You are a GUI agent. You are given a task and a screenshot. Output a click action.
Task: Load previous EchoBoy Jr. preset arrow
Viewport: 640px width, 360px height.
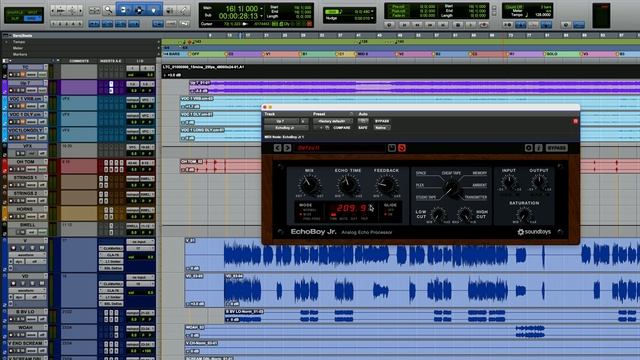pyautogui.click(x=278, y=148)
